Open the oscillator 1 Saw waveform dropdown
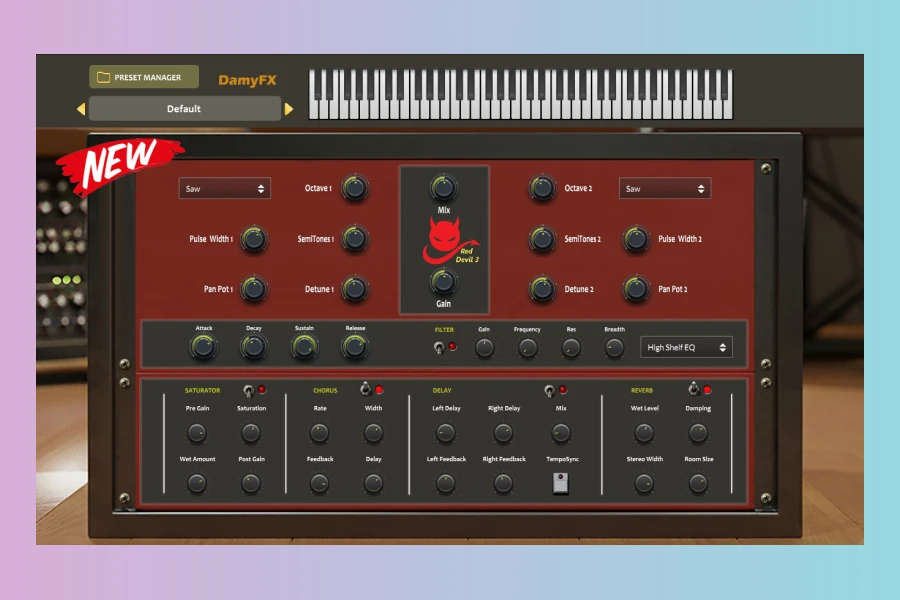900x600 pixels. (225, 188)
